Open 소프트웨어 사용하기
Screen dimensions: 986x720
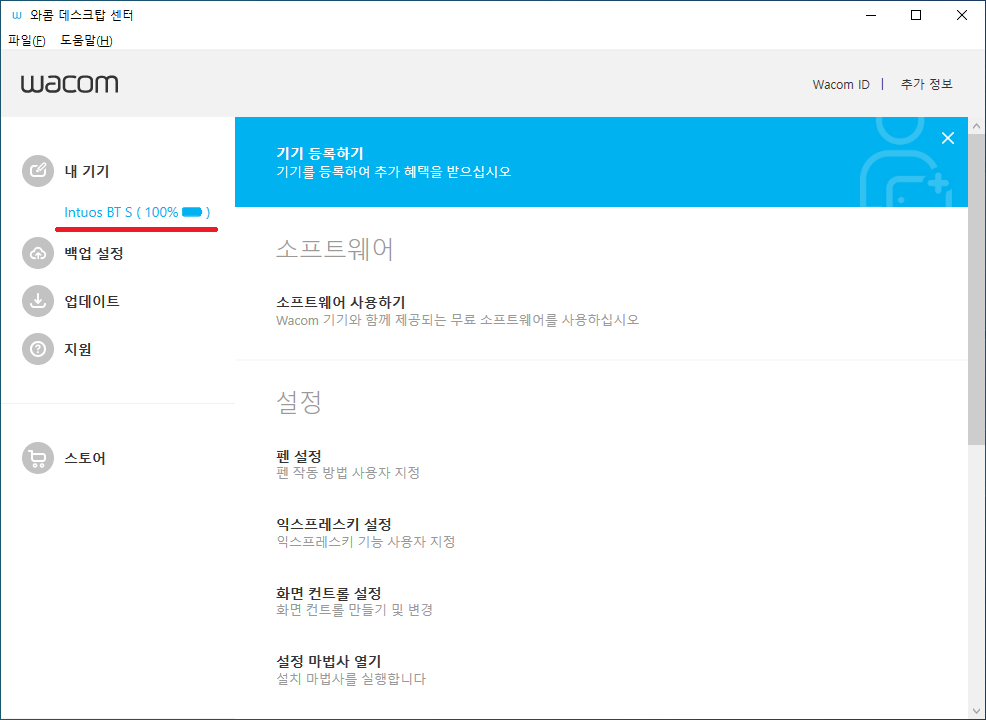341,302
